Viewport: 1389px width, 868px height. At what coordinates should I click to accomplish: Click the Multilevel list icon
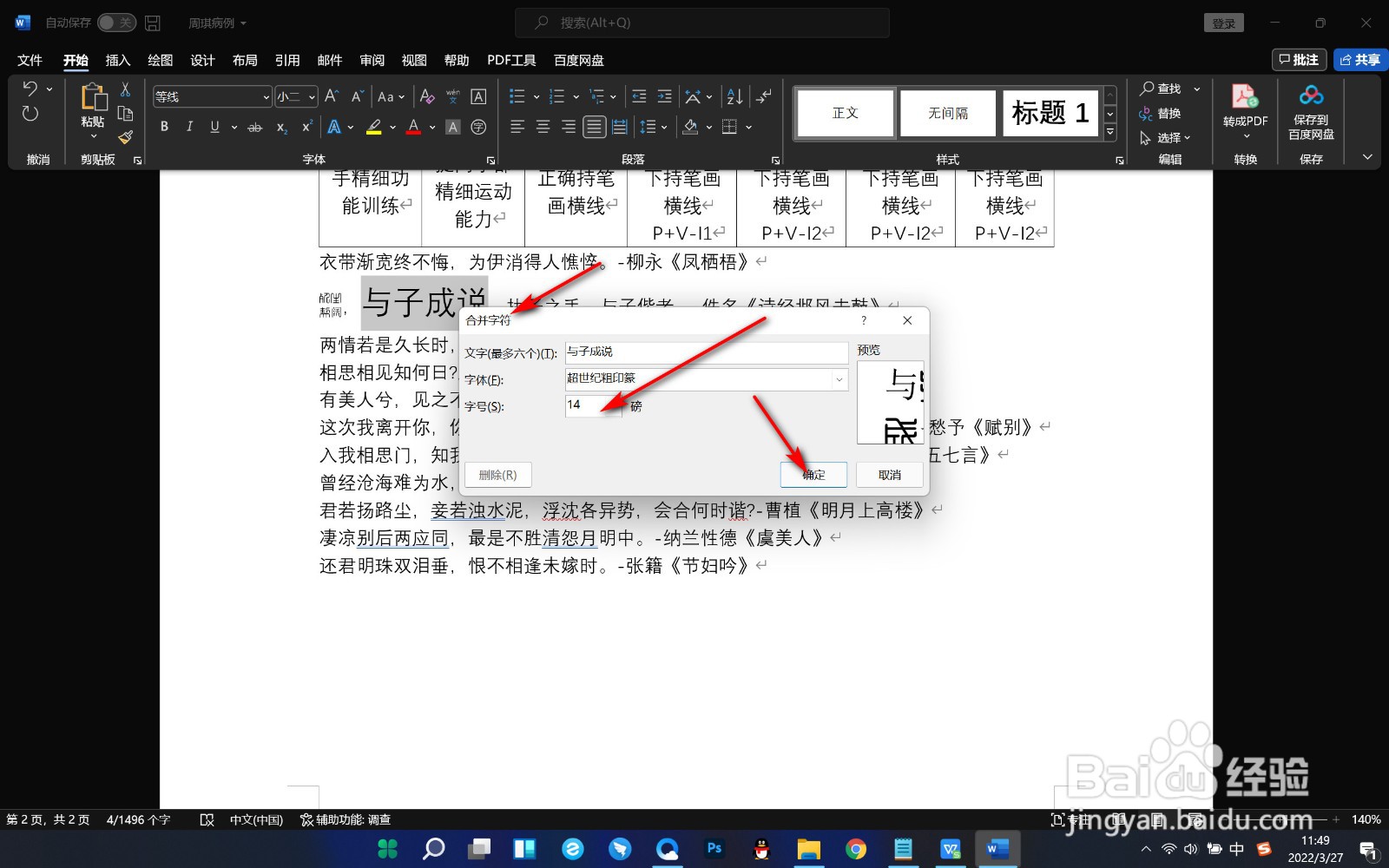point(596,96)
